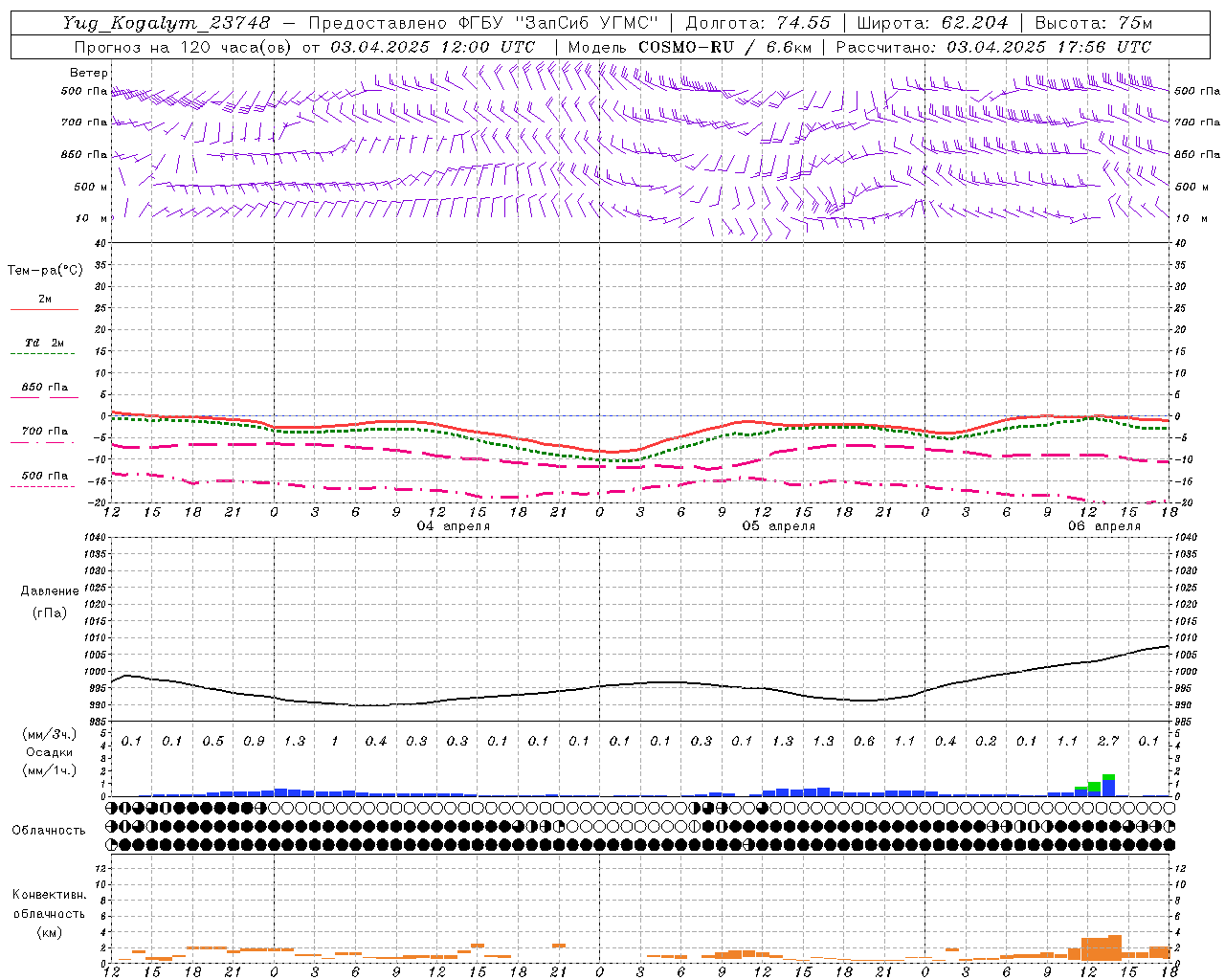
Task: Click the longitude value Долгота: 74.55
Action: click(x=758, y=23)
